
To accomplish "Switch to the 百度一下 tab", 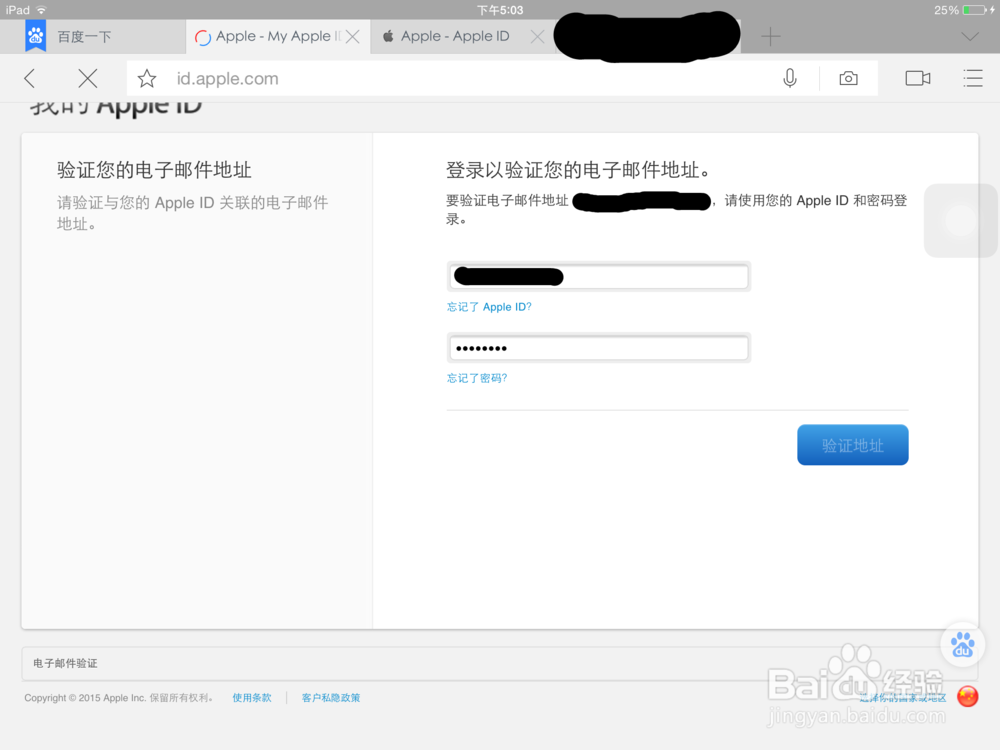I will [x=93, y=36].
